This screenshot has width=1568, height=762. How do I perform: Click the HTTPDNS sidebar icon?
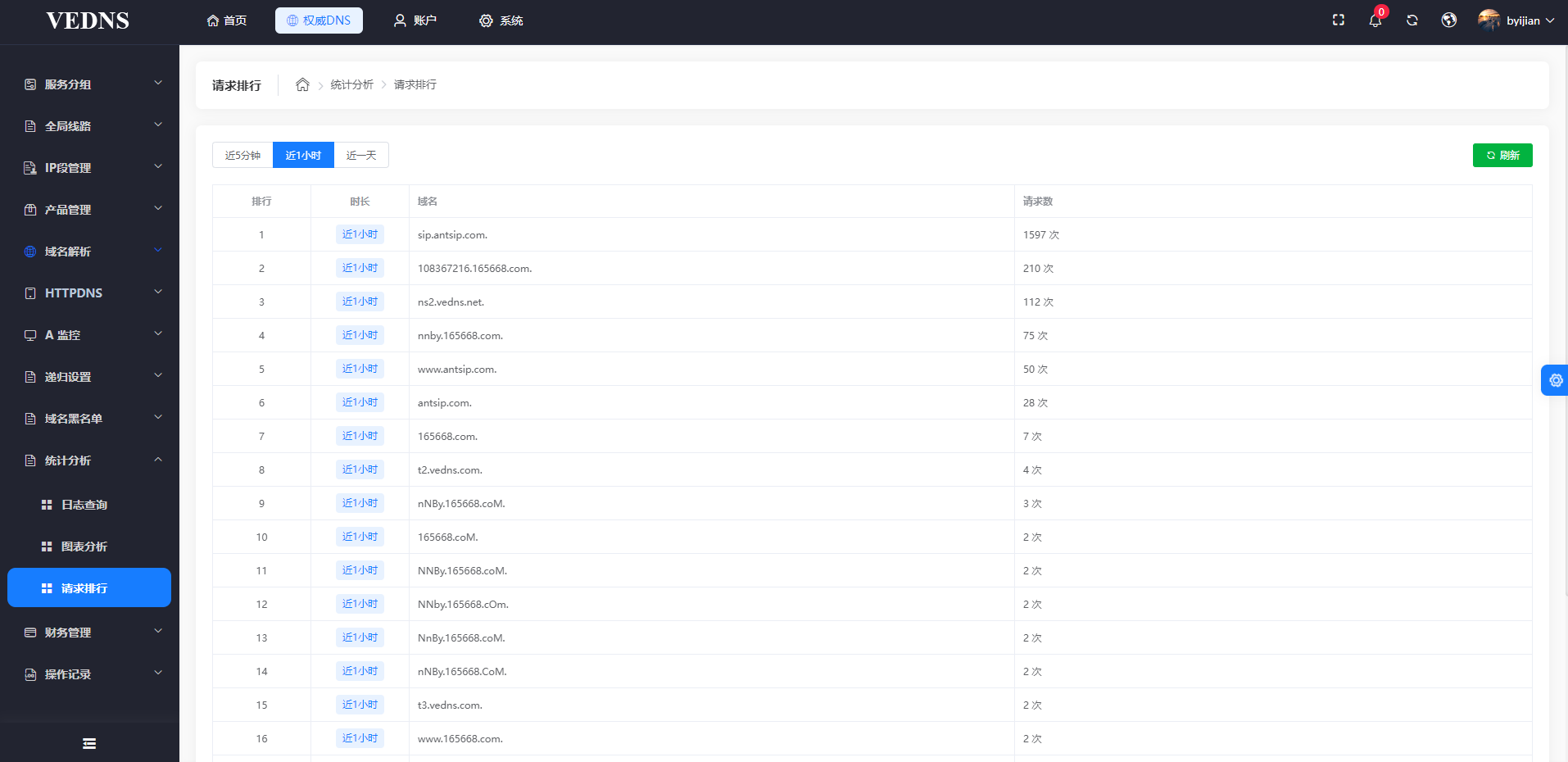[30, 293]
